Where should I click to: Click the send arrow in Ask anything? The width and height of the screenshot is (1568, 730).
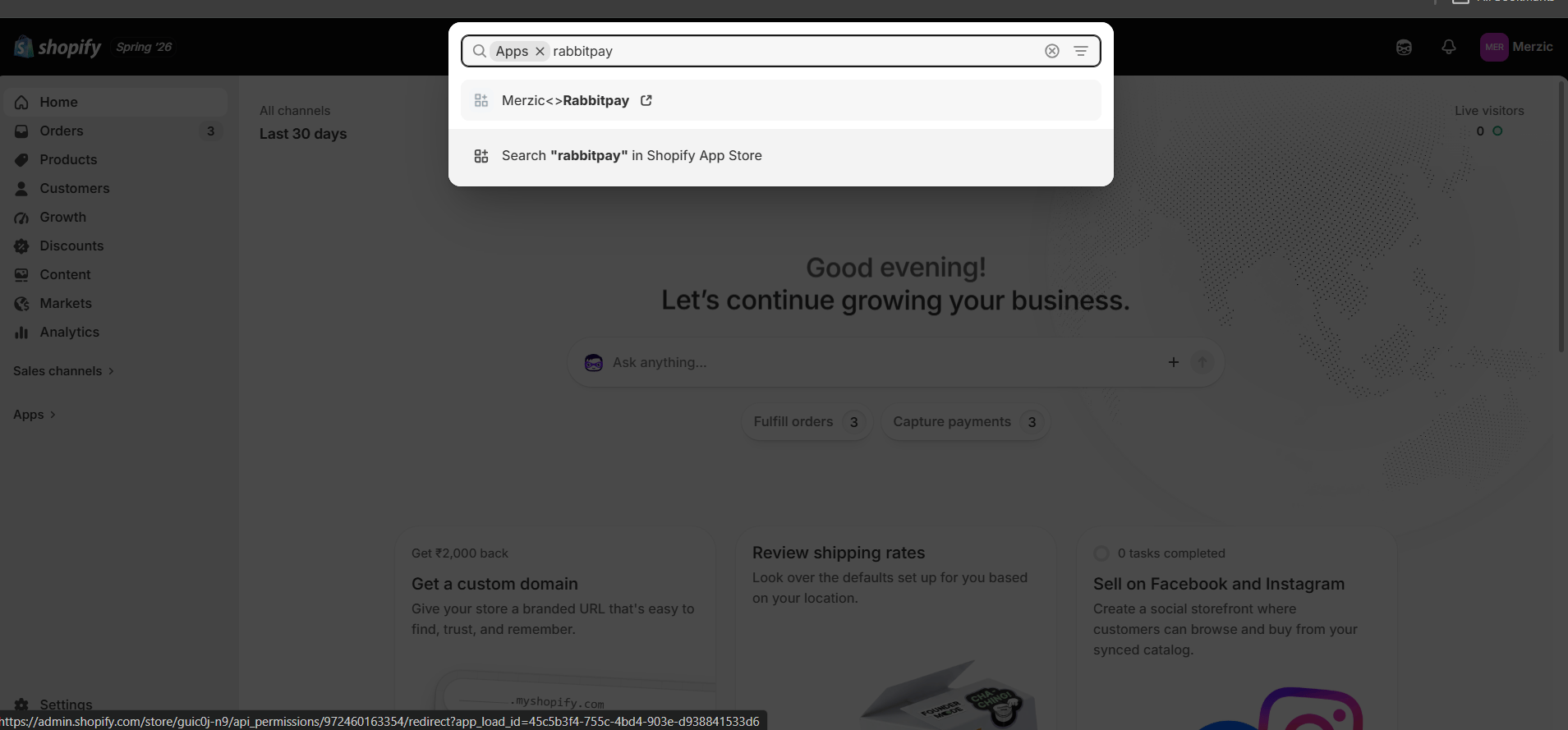1202,362
